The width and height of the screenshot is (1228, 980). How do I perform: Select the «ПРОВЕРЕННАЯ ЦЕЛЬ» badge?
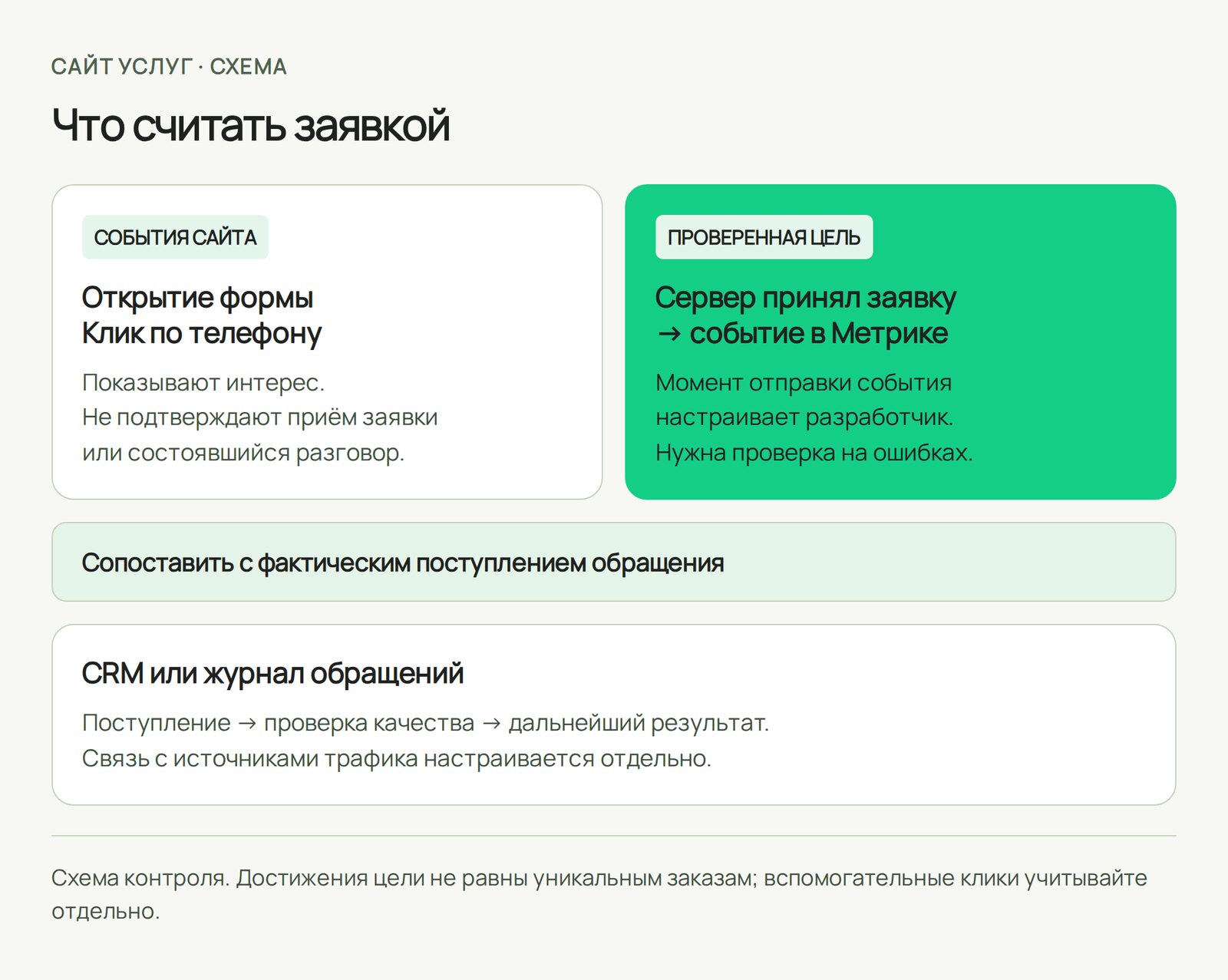(x=764, y=237)
